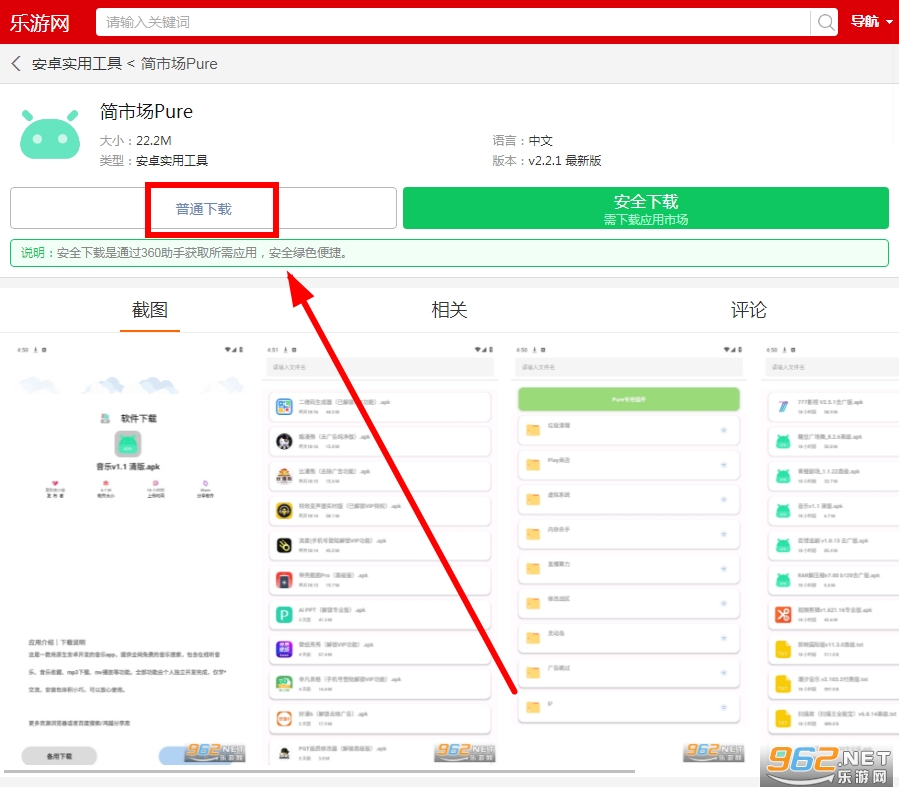This screenshot has width=899, height=793.
Task: Open the 导航 dropdown menu
Action: pos(871,22)
